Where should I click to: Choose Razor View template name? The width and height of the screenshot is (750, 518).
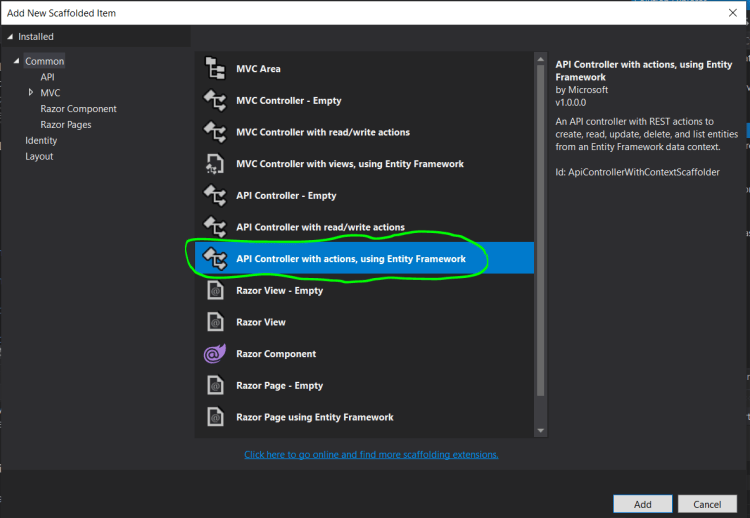click(261, 322)
